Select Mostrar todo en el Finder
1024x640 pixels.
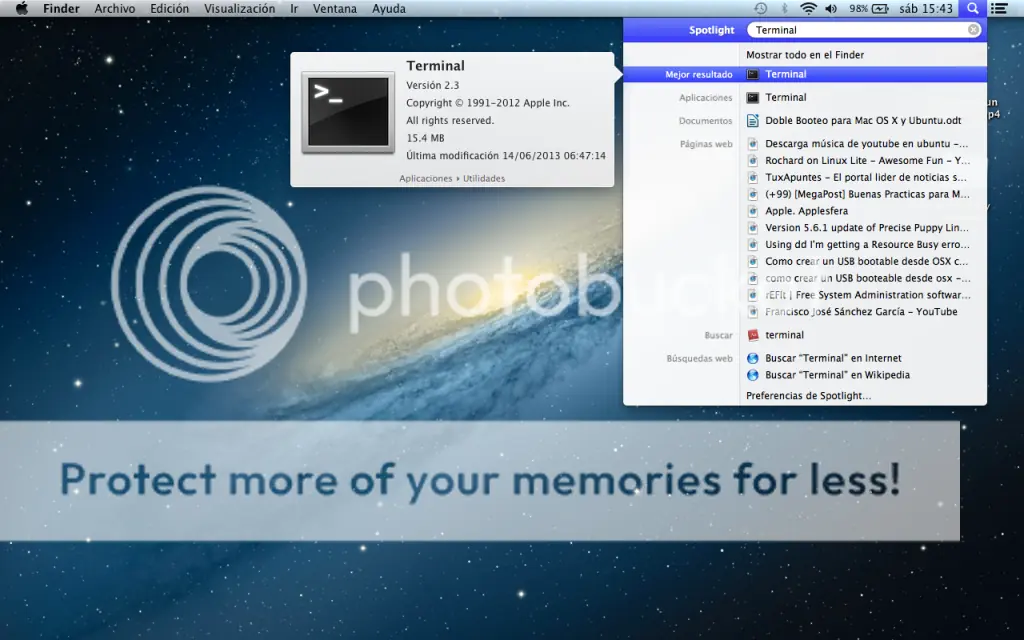(x=805, y=55)
